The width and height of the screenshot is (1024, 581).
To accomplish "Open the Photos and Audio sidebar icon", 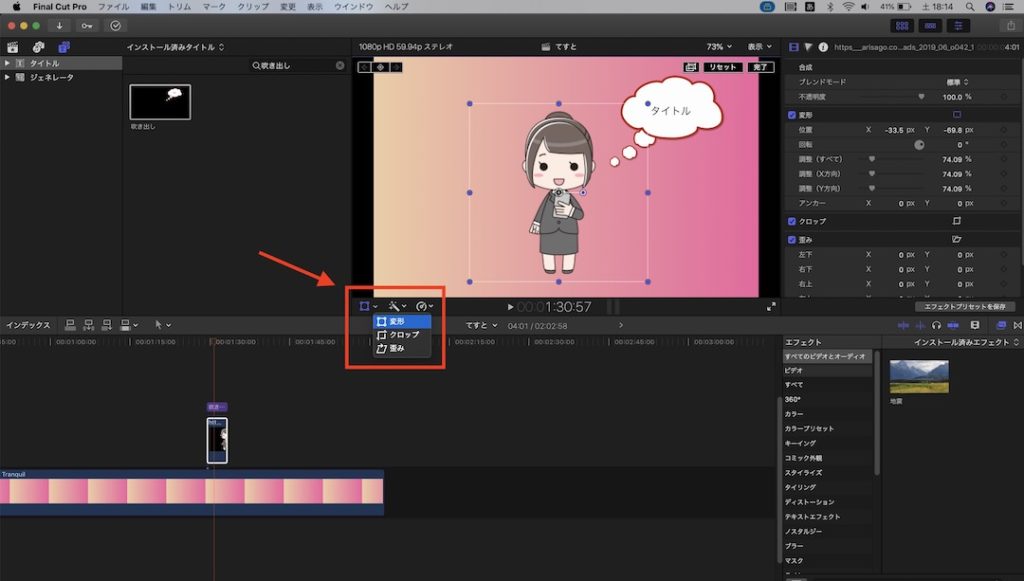I will tap(37, 46).
